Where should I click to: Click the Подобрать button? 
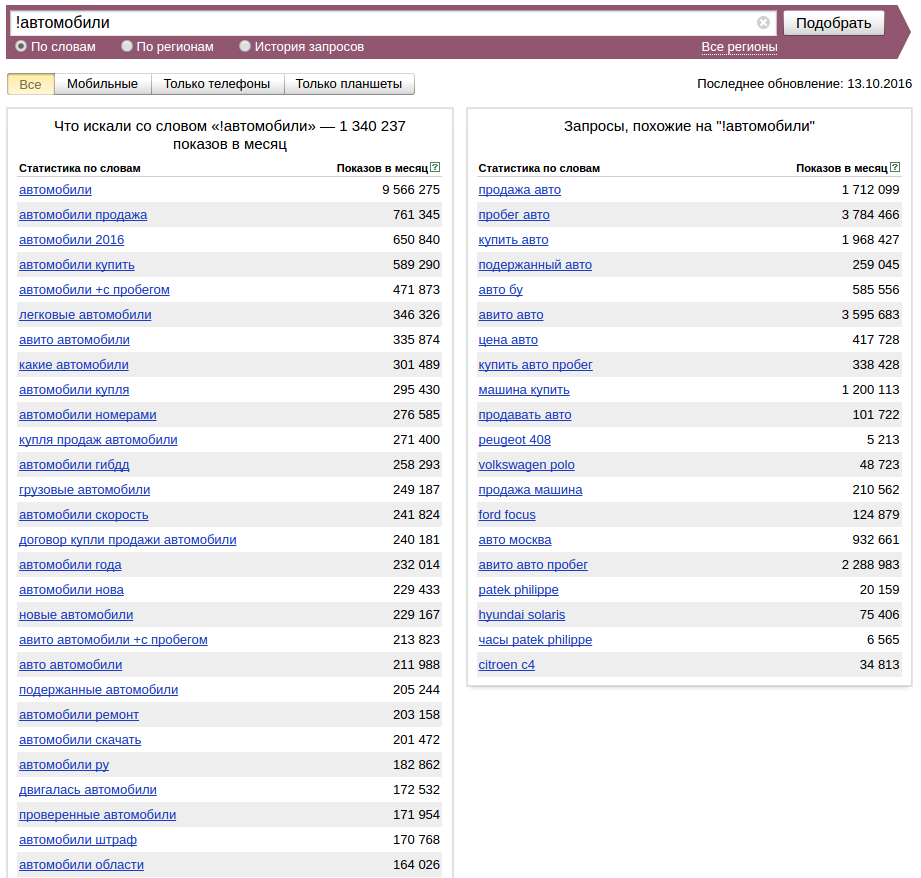coord(833,23)
